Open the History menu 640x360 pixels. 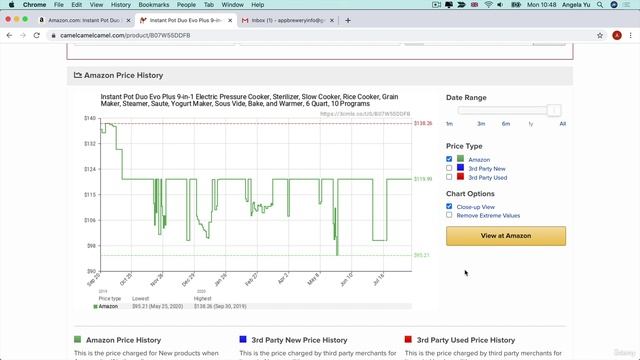121,5
